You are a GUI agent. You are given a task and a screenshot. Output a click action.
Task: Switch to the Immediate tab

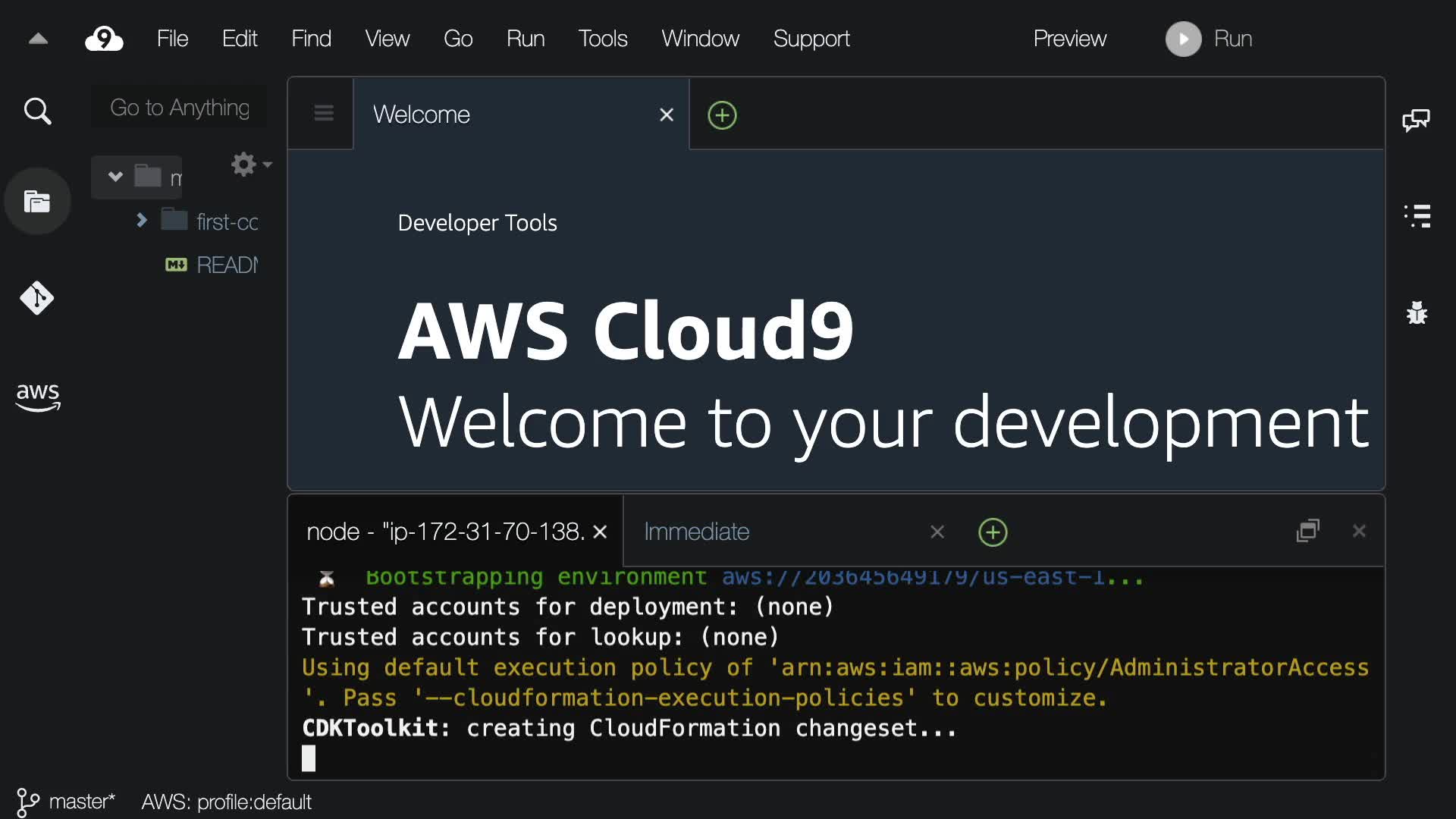696,532
